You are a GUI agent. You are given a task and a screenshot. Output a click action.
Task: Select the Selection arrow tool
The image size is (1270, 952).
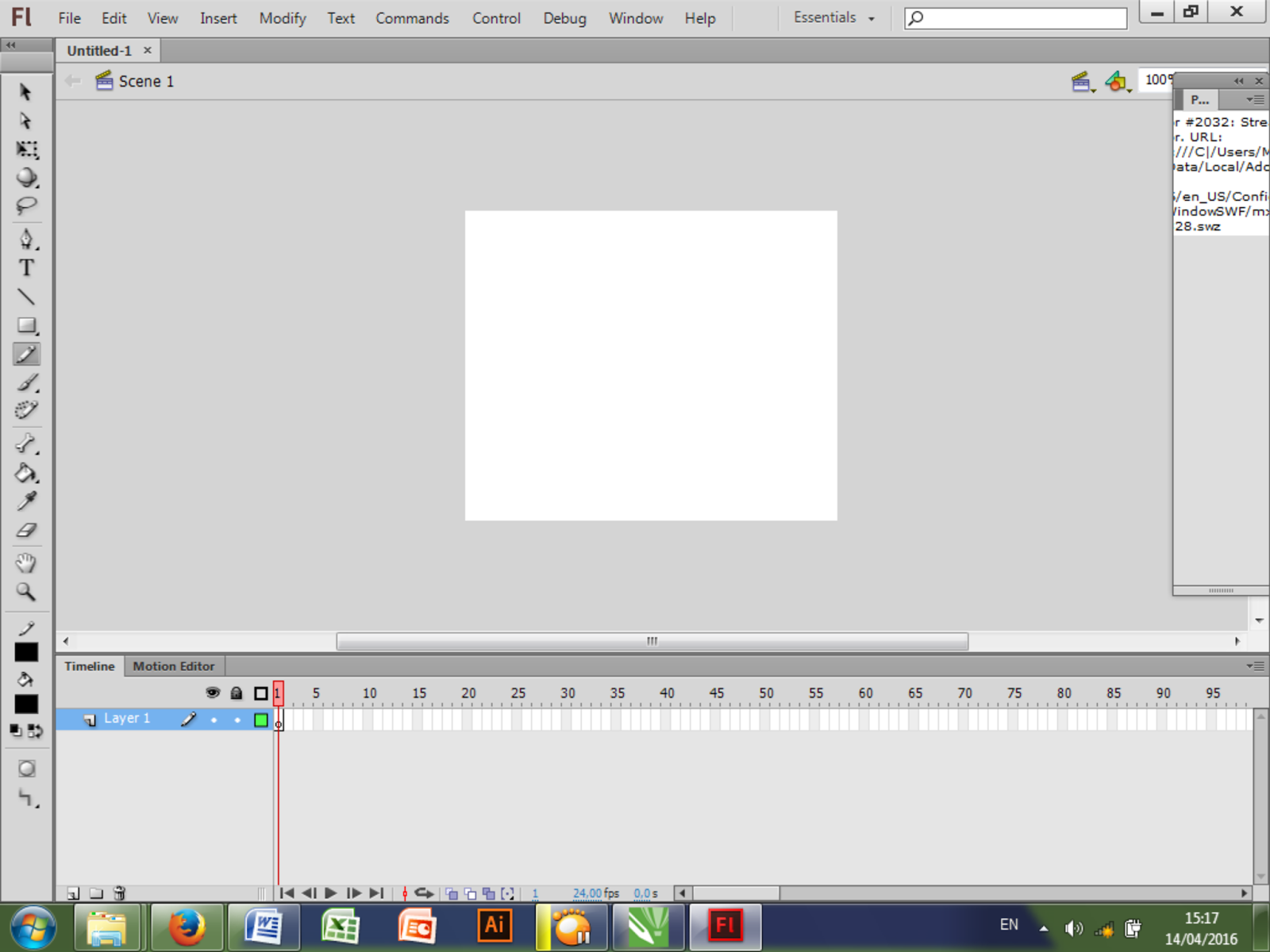tap(26, 92)
